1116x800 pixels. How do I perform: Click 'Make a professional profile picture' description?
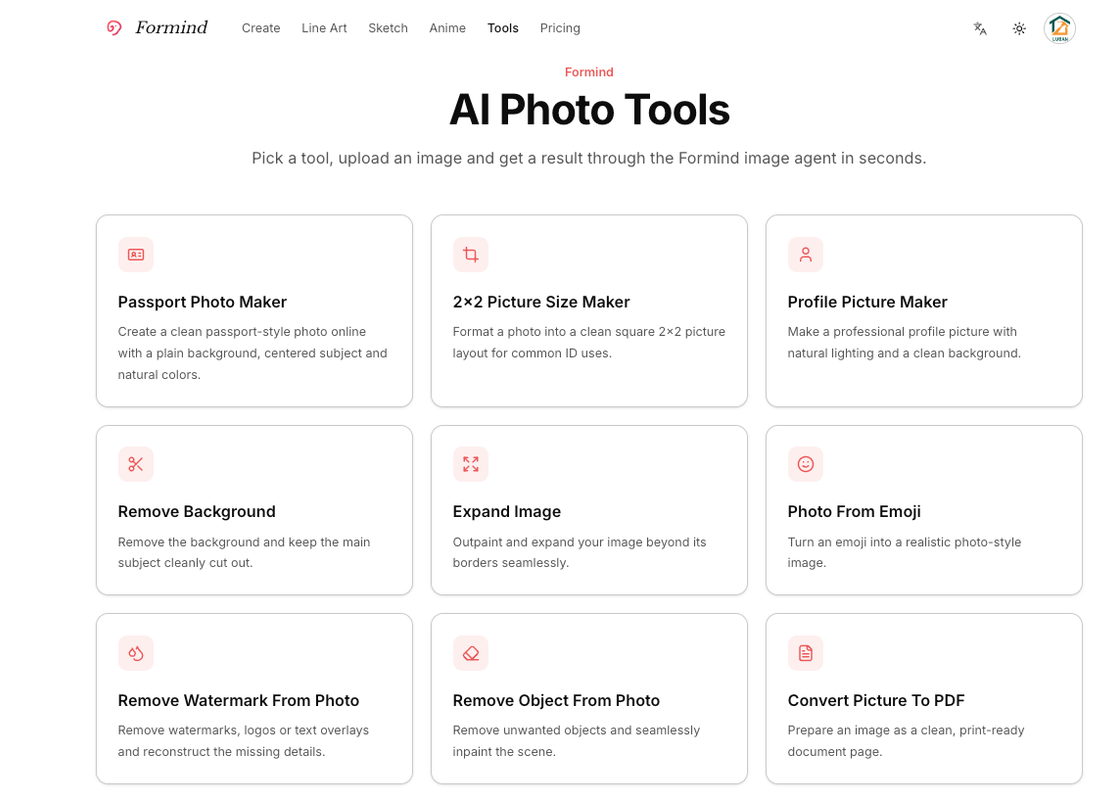pos(904,342)
